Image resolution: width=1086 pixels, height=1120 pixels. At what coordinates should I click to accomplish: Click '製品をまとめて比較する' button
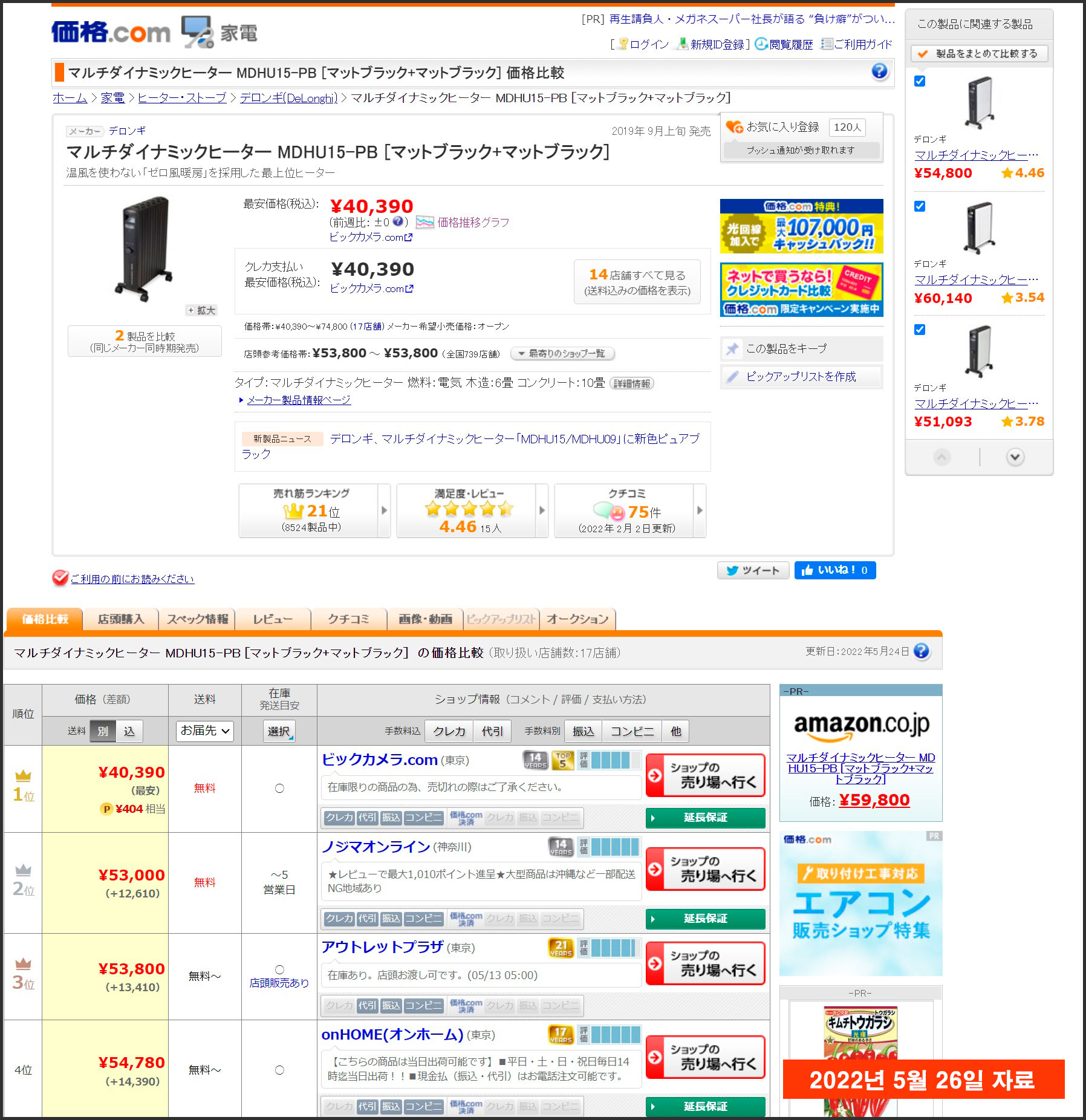(x=979, y=53)
